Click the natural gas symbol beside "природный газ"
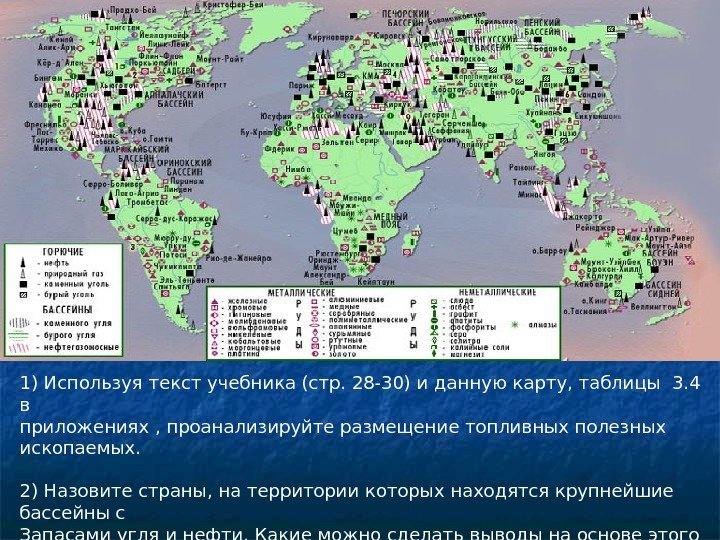 pos(22,273)
